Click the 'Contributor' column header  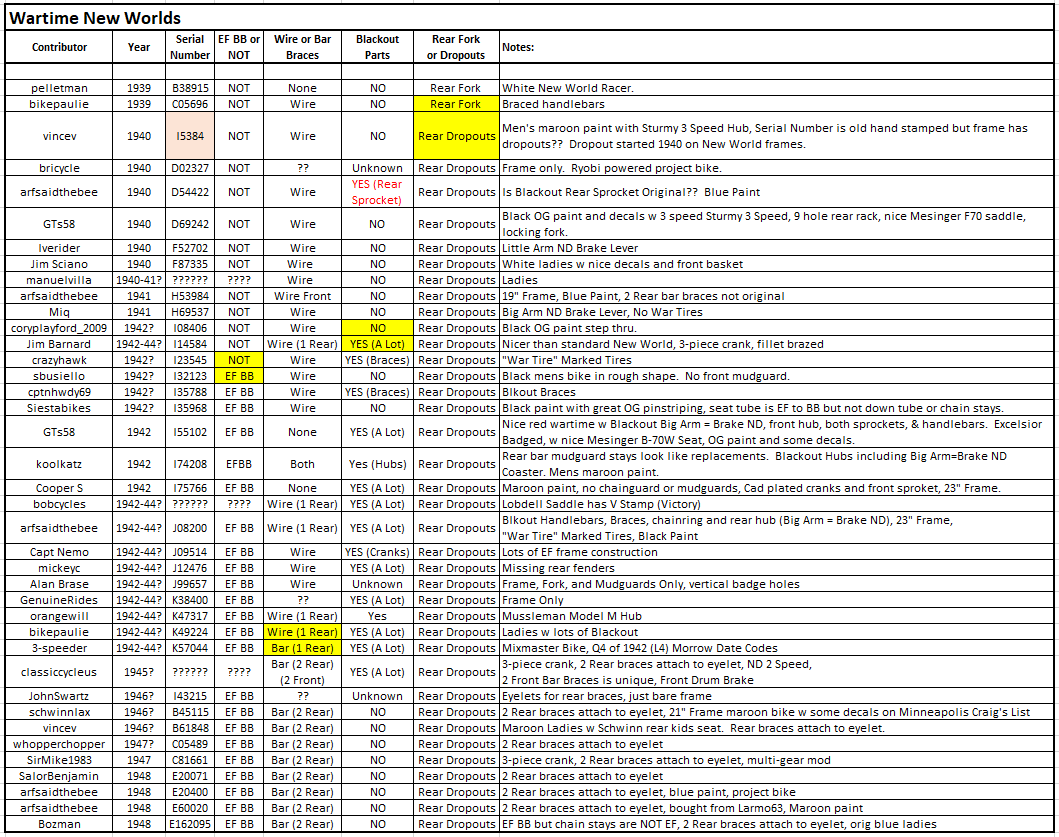click(59, 47)
